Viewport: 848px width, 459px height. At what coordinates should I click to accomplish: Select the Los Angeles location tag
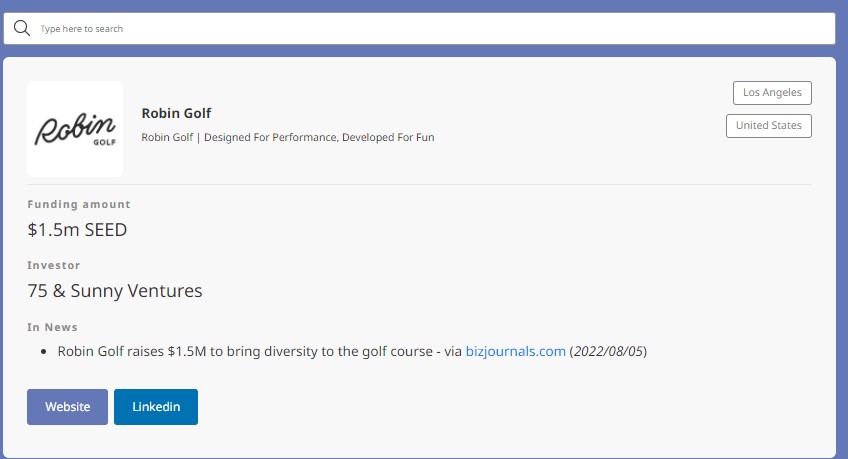tap(772, 93)
